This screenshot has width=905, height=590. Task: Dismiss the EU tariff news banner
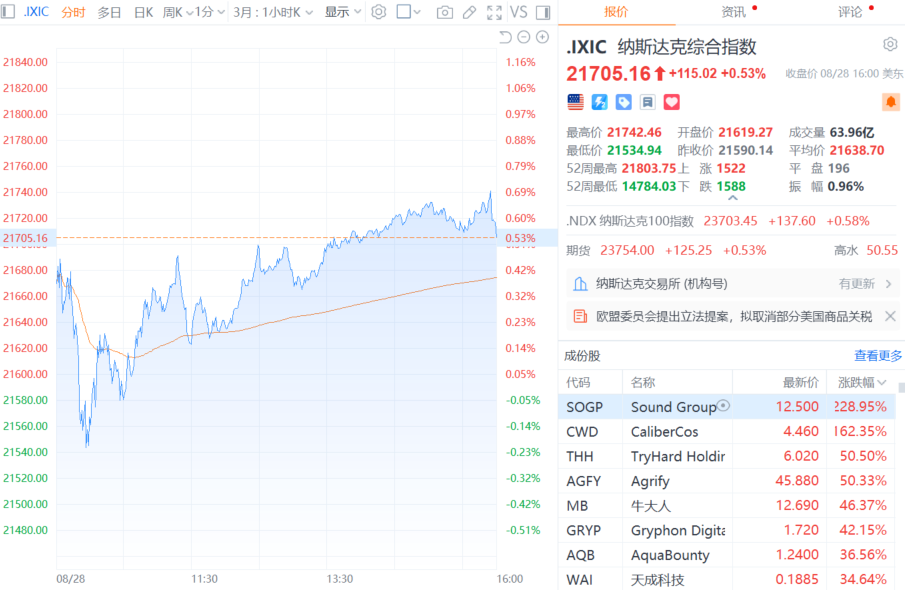tap(890, 316)
